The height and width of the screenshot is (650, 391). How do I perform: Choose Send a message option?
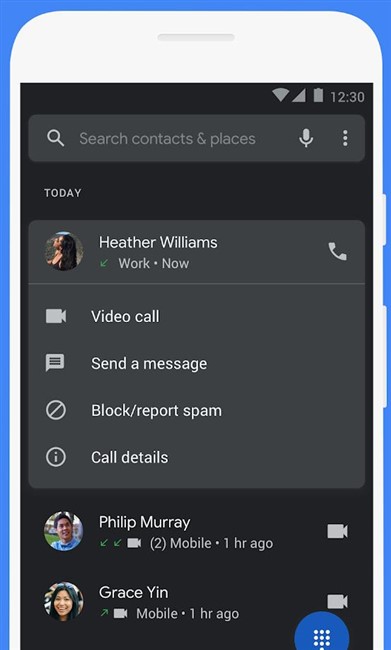pyautogui.click(x=197, y=363)
